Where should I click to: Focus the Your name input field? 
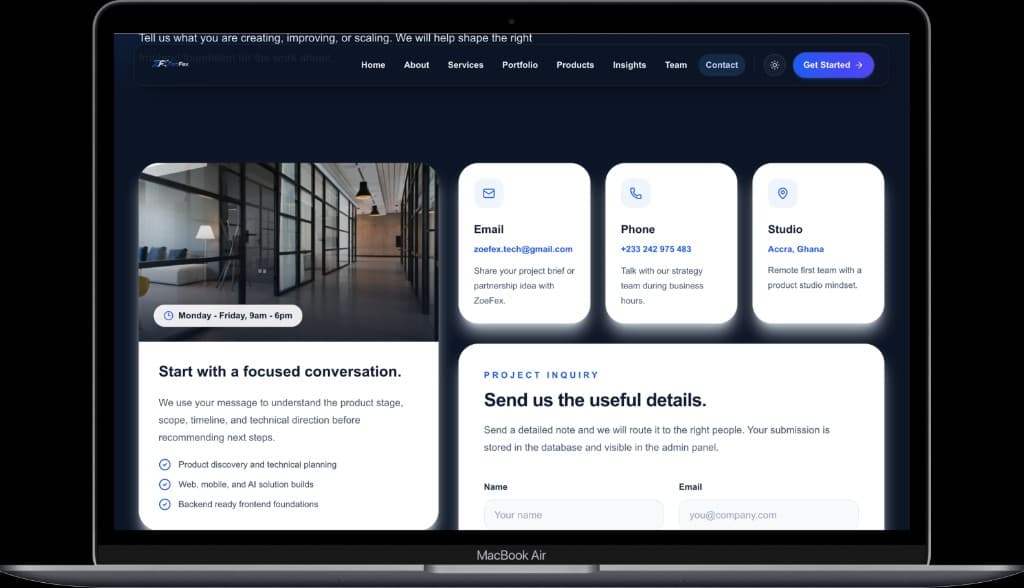point(573,515)
